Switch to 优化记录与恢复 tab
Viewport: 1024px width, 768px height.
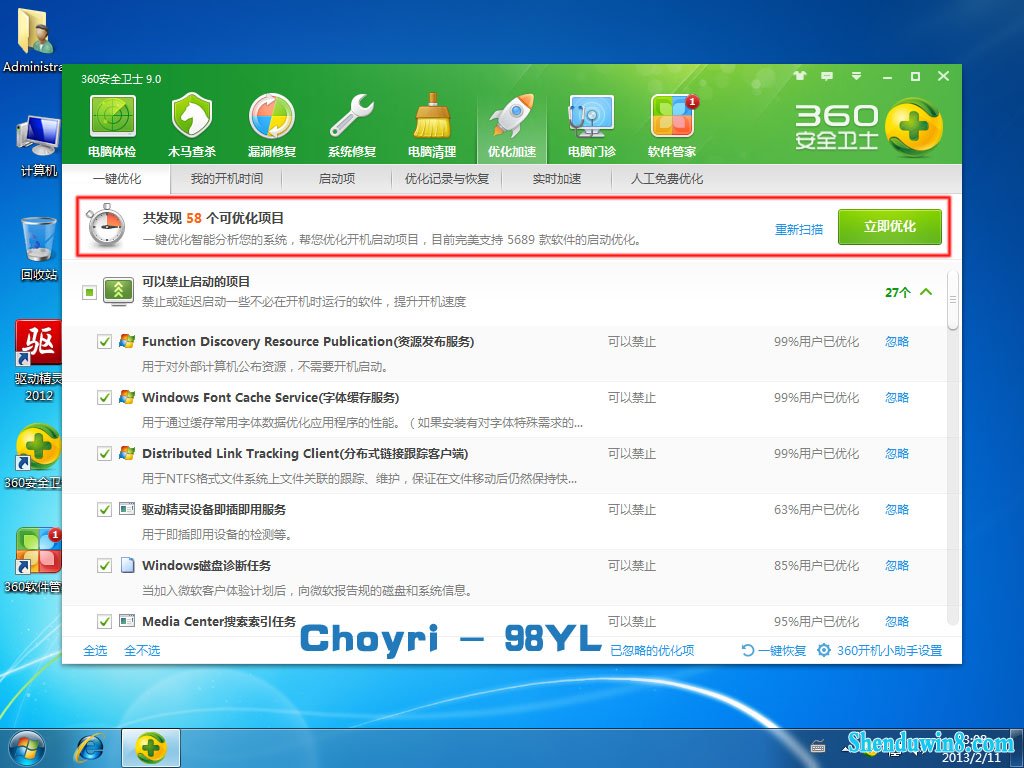click(447, 179)
